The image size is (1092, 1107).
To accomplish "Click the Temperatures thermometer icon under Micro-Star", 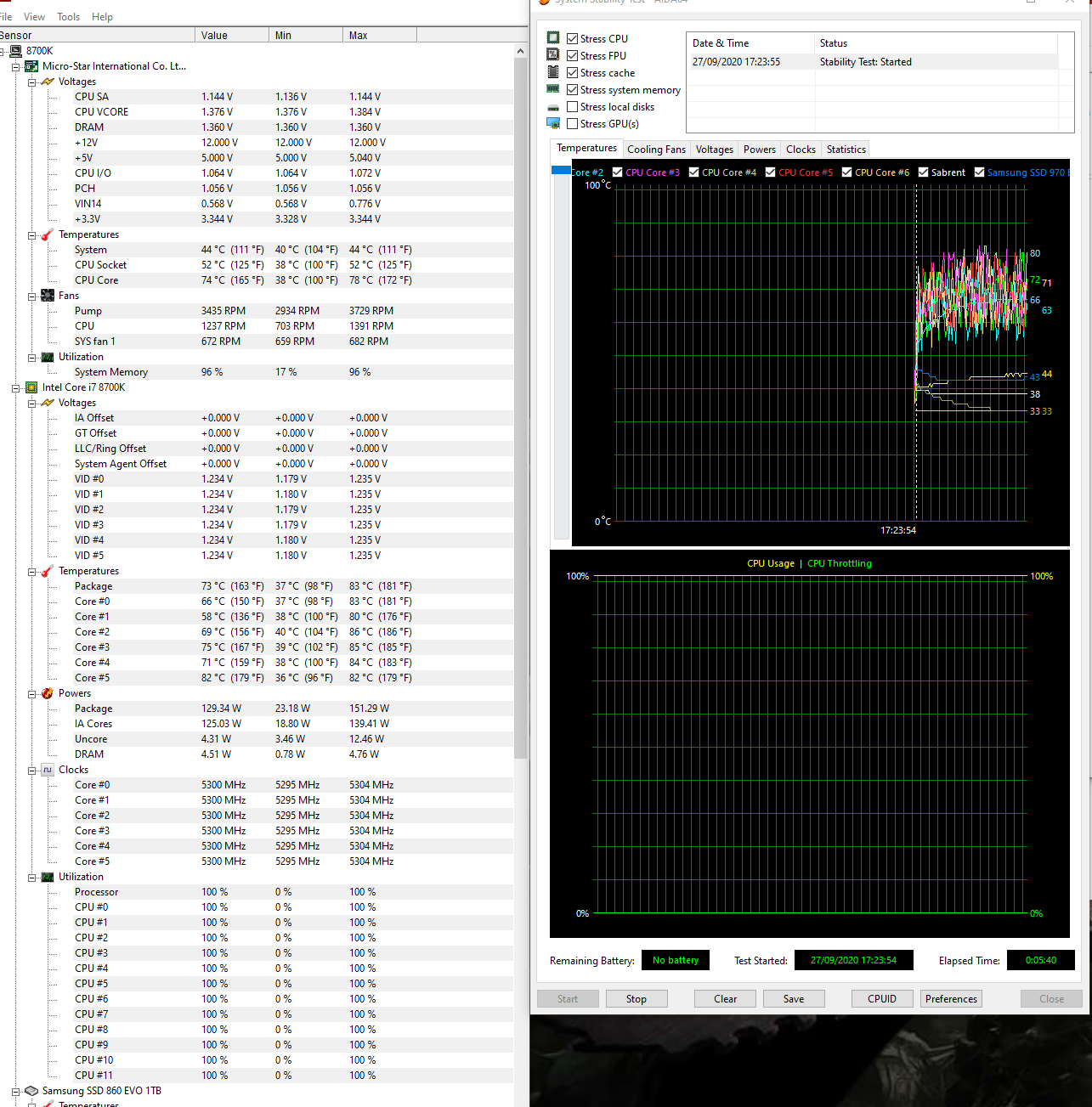I will pyautogui.click(x=48, y=234).
